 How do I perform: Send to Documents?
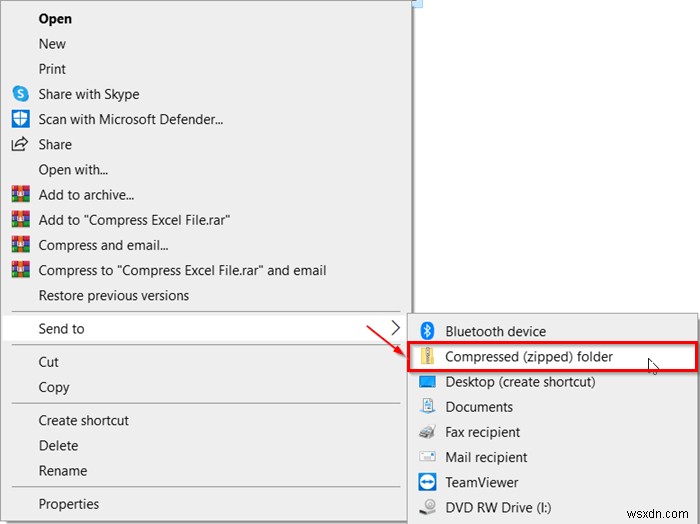tap(552, 407)
